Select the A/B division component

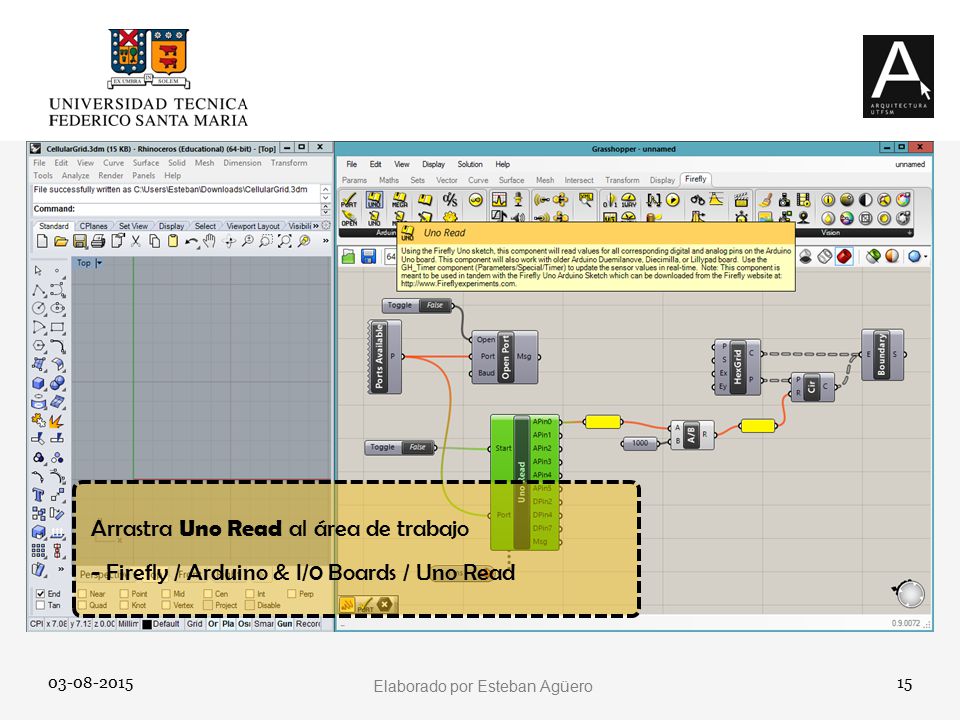691,435
